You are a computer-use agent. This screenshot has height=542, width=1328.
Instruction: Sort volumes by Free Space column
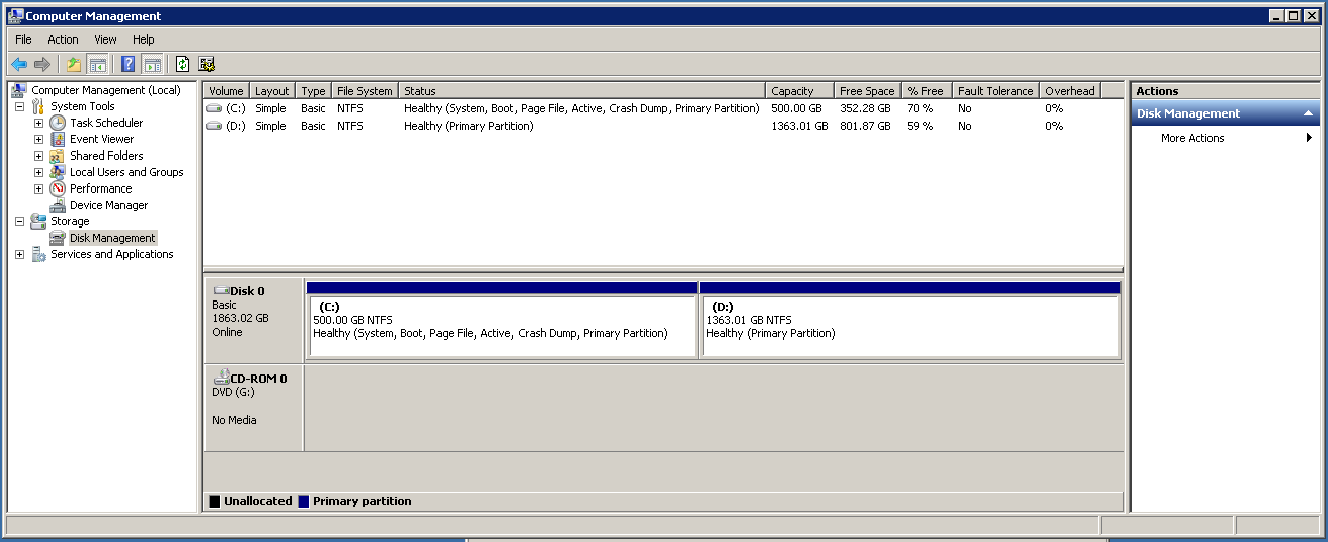tap(867, 90)
